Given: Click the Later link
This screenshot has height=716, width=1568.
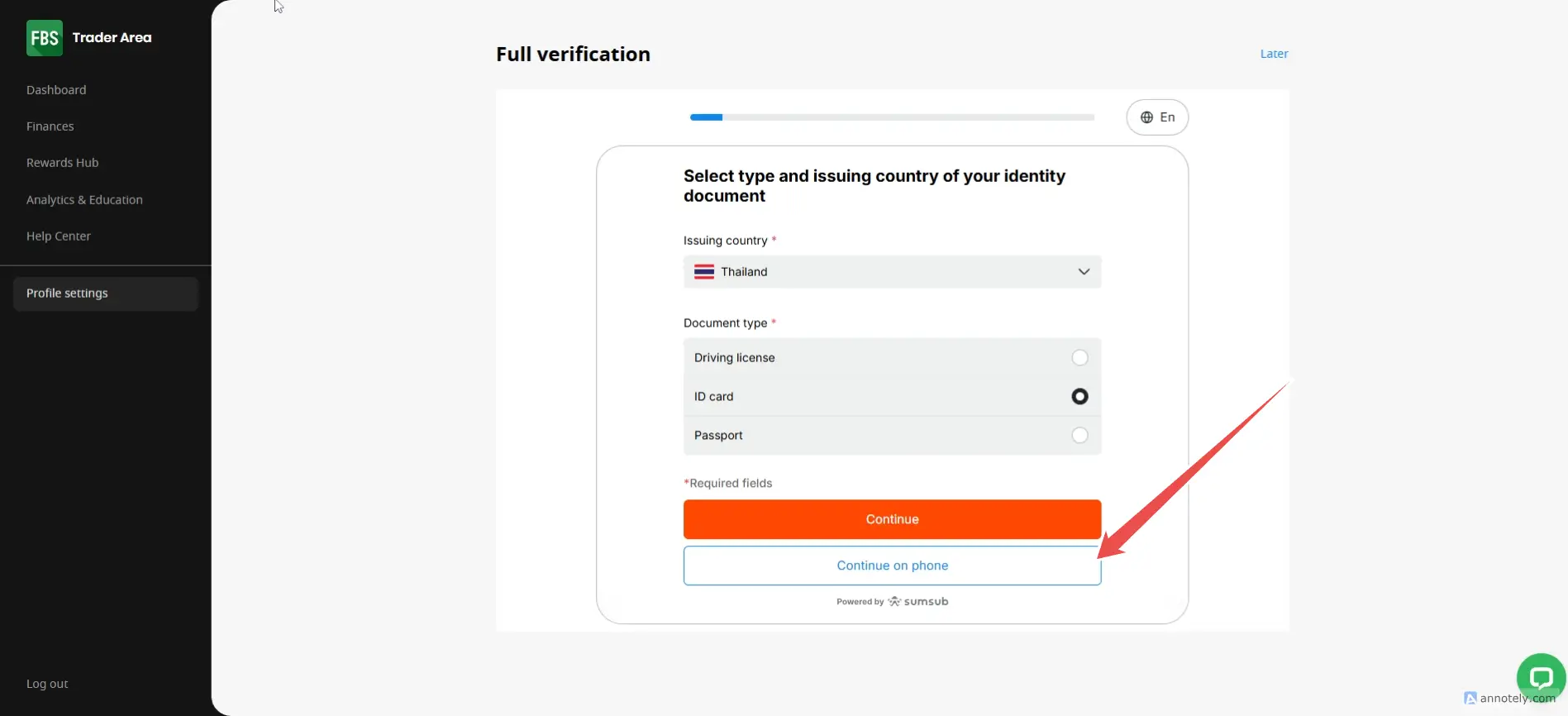Looking at the screenshot, I should coord(1274,54).
